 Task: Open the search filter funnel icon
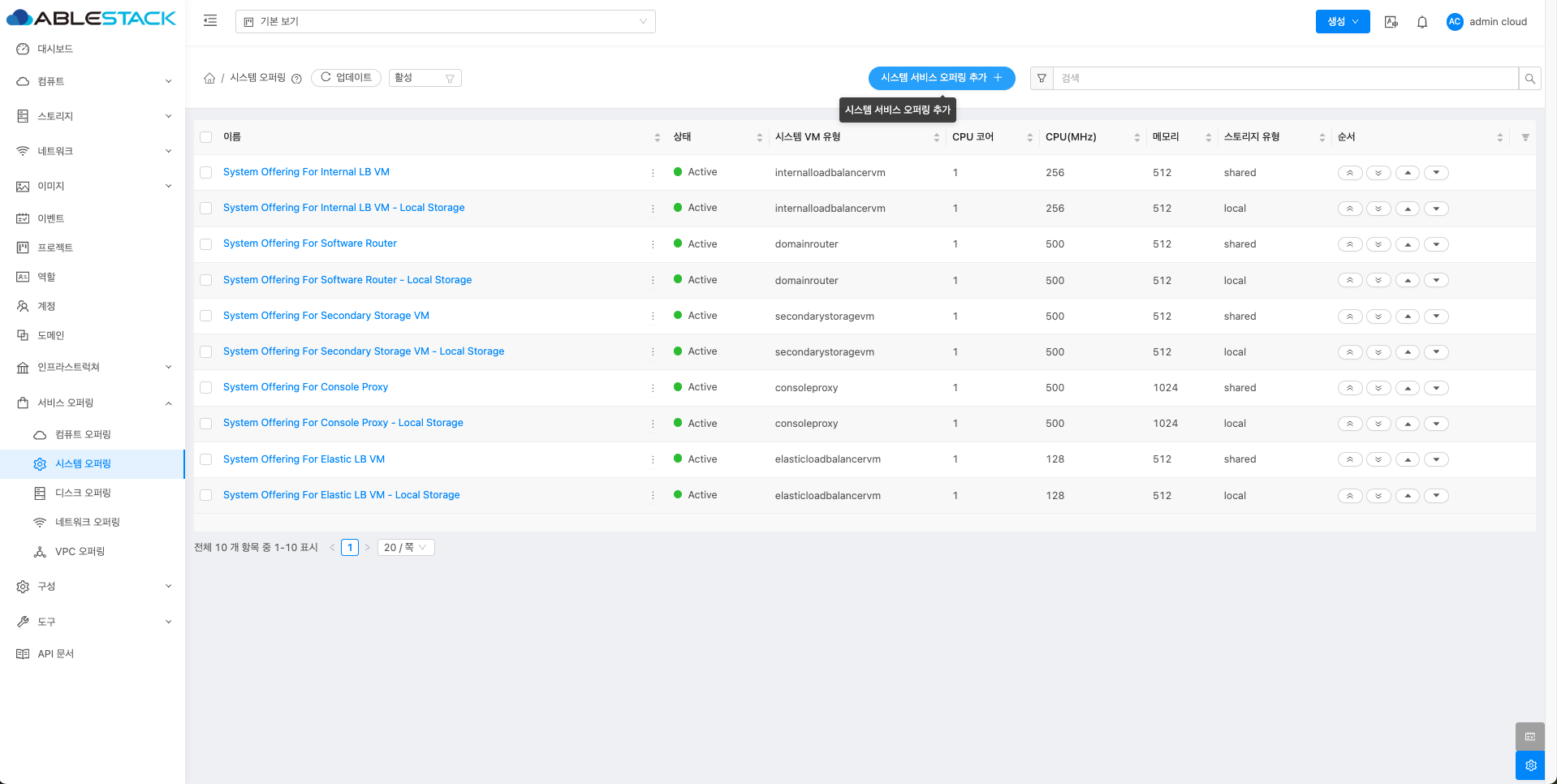[x=1042, y=79]
